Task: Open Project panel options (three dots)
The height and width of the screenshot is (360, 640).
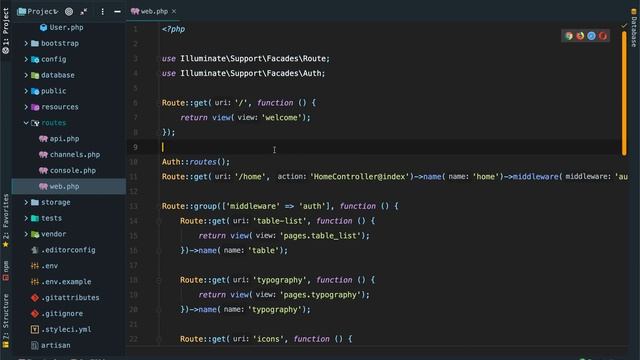Action: click(x=102, y=11)
